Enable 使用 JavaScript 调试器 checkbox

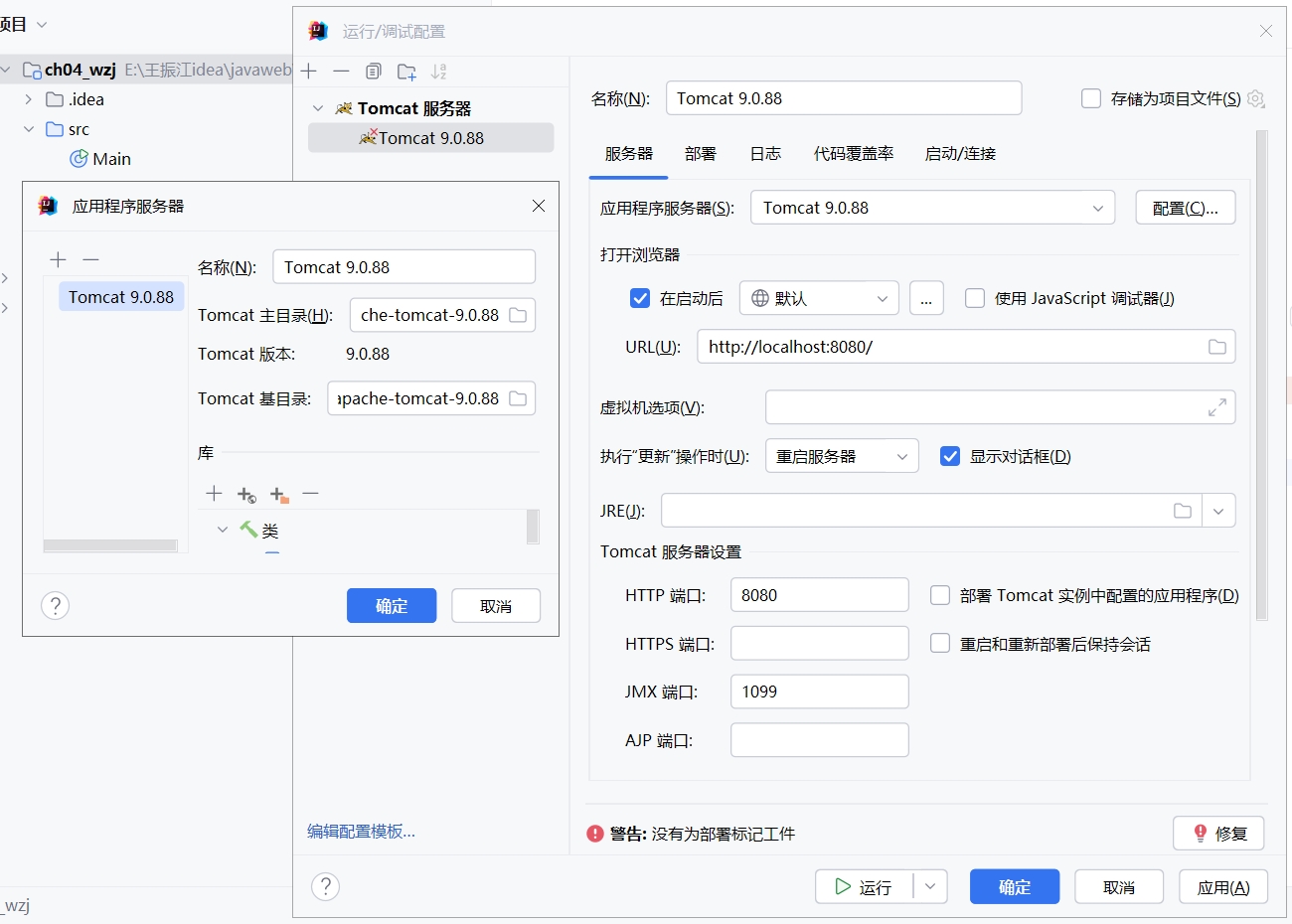coord(975,298)
